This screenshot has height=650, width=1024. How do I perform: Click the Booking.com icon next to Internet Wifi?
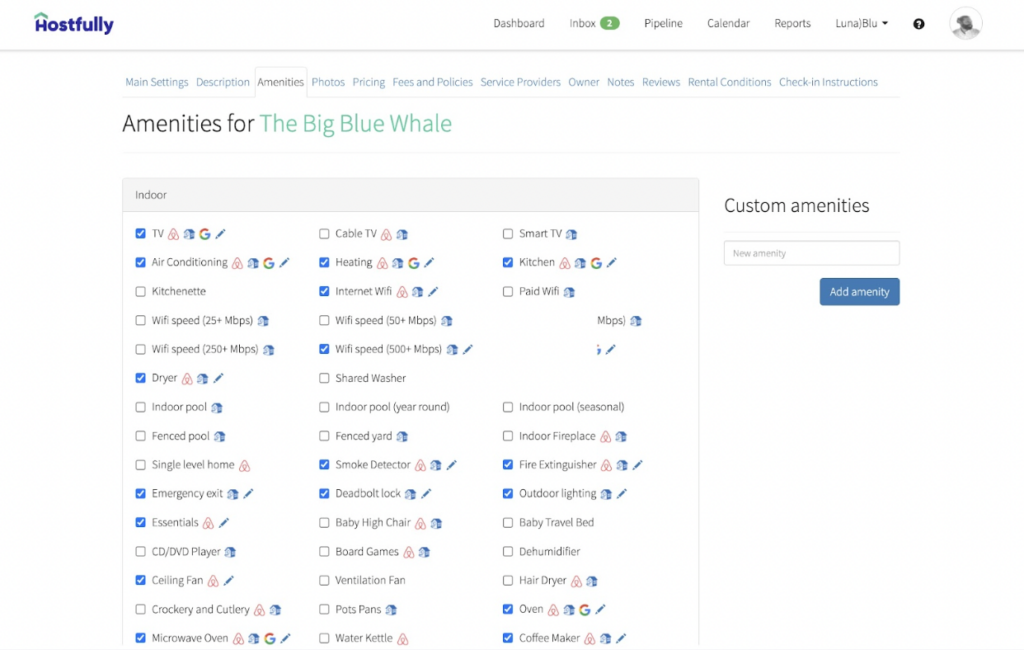pyautogui.click(x=415, y=291)
